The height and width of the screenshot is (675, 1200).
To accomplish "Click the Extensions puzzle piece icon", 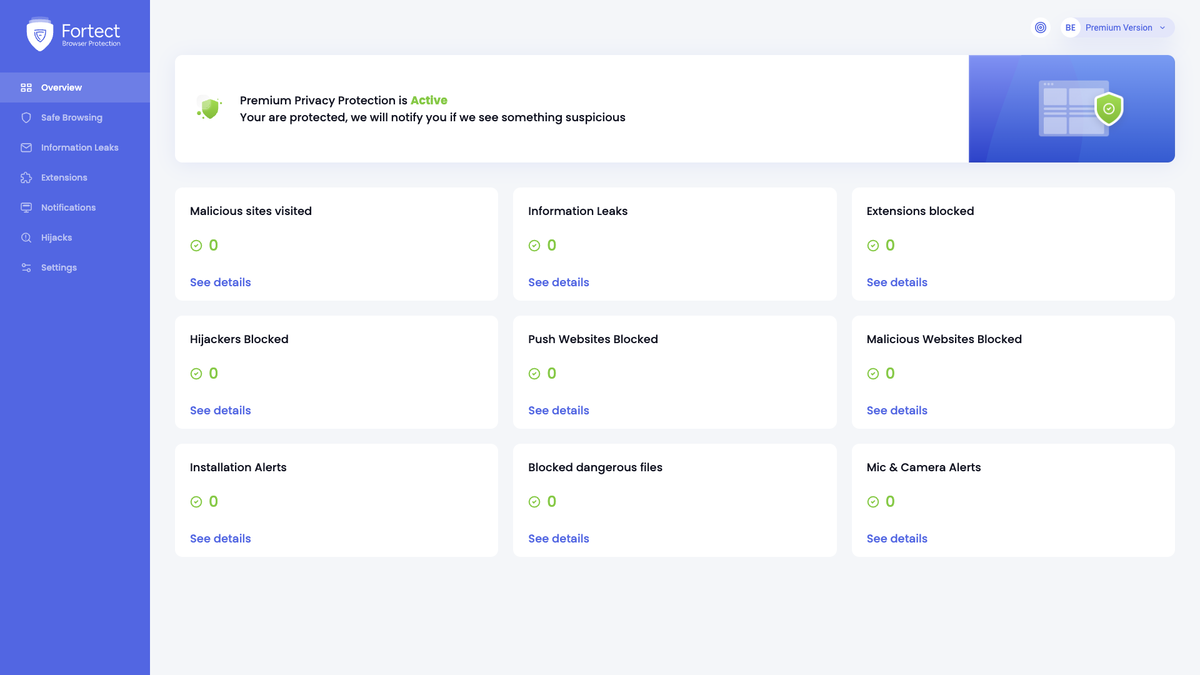I will [24, 177].
